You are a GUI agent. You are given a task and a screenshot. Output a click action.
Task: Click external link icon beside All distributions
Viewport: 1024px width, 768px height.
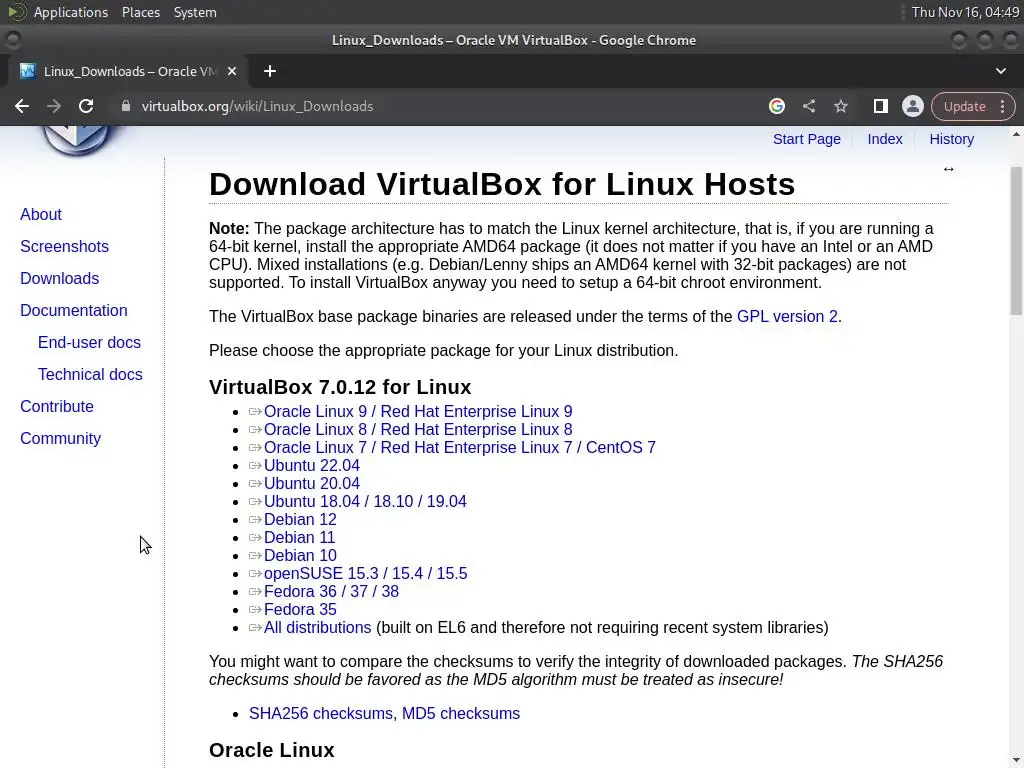coord(255,628)
